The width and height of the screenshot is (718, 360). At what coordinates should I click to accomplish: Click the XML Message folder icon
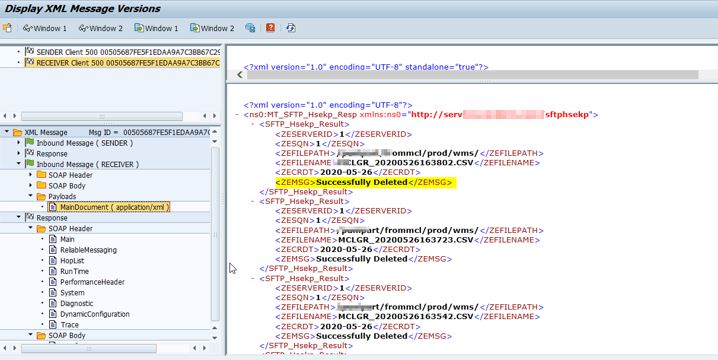[17, 132]
